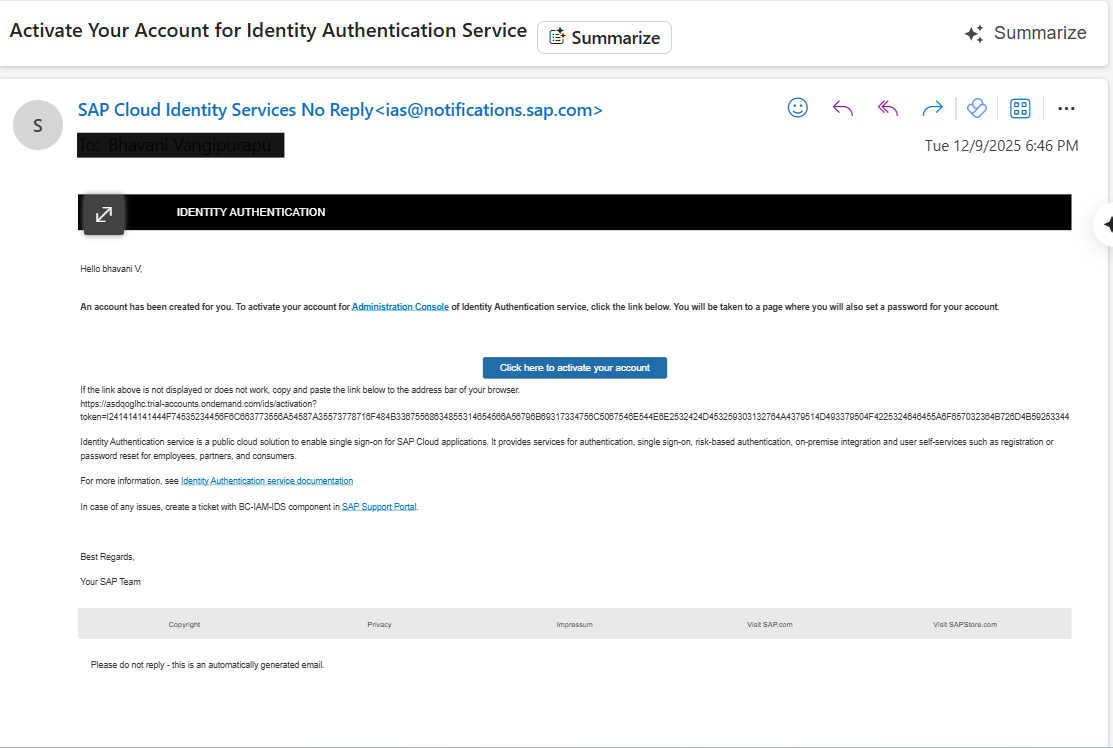Open the Administration Console link
Screen dimensions: 1113x748
click(400, 307)
